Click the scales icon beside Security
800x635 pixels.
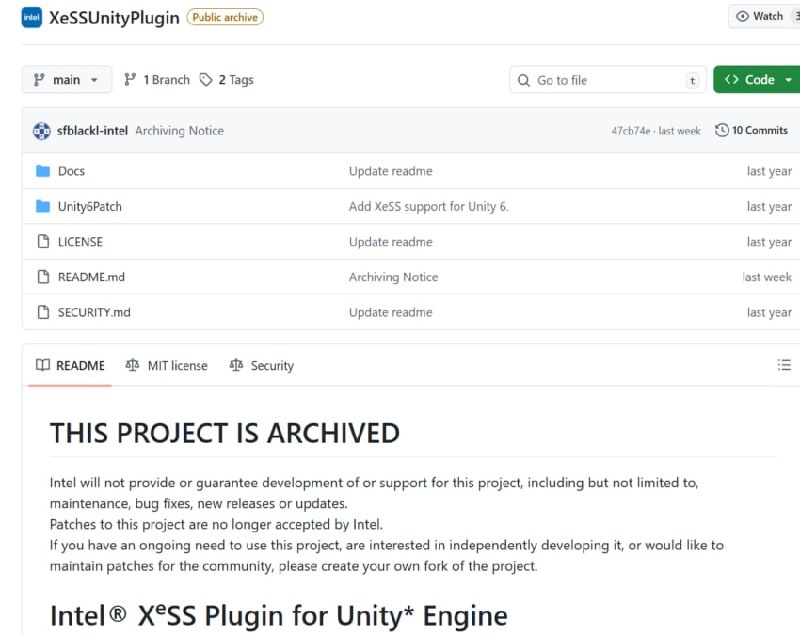(236, 365)
